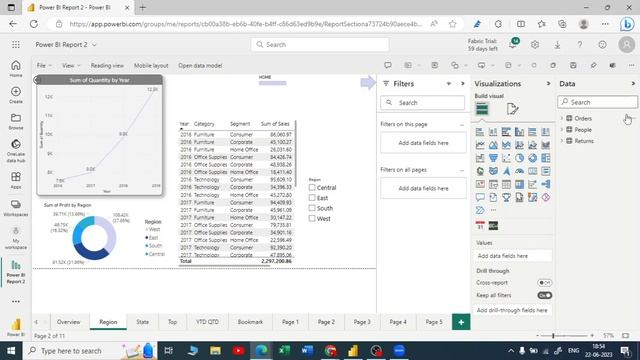Open the Format visual paintbrush tab
The width and height of the screenshot is (640, 360).
pyautogui.click(x=512, y=109)
